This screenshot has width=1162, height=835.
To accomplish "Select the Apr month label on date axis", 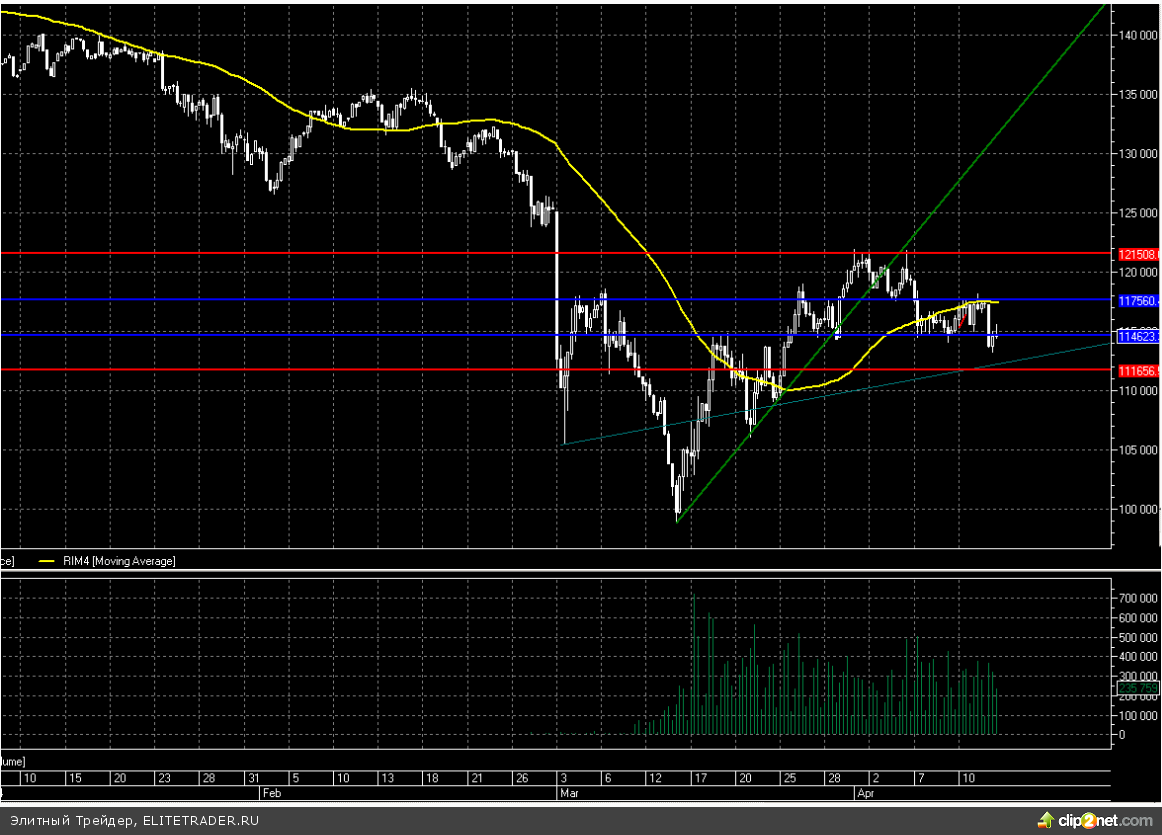I will (864, 791).
